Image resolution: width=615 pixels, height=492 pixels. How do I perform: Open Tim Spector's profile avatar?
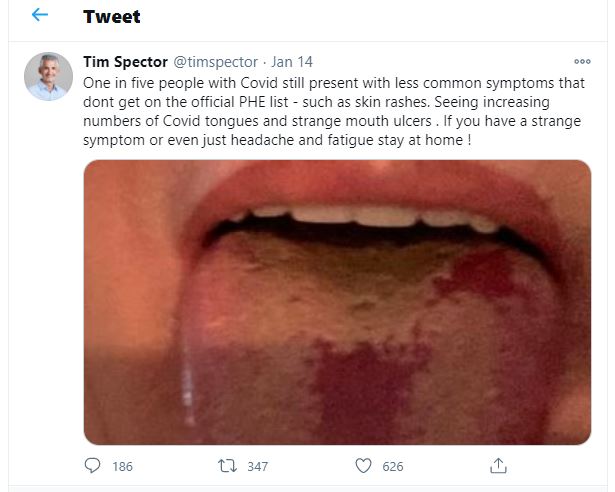click(49, 76)
